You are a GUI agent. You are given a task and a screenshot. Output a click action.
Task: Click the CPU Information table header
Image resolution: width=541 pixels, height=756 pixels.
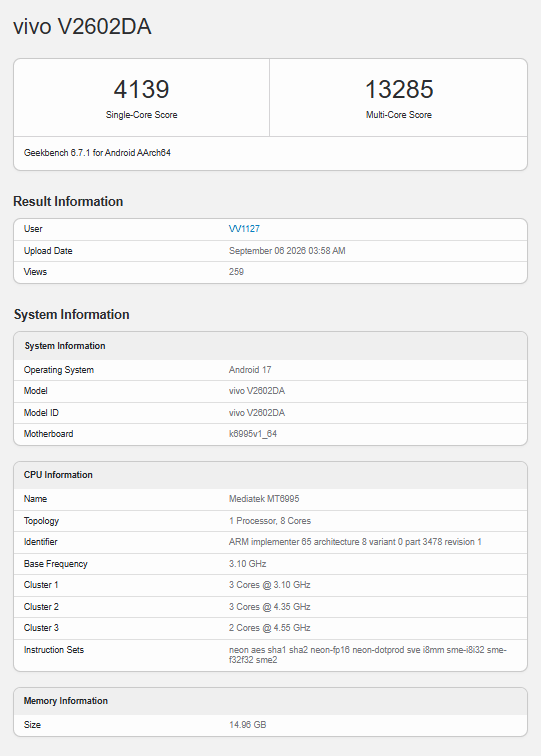click(270, 475)
